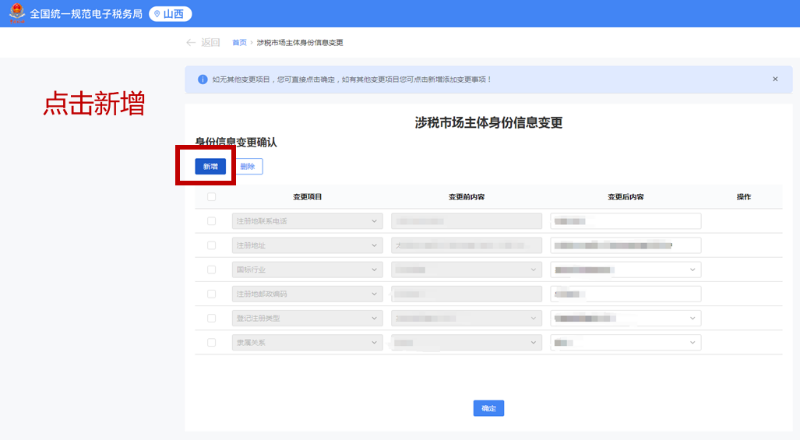
Task: Go to 首页 breadcrumb link
Action: point(239,42)
